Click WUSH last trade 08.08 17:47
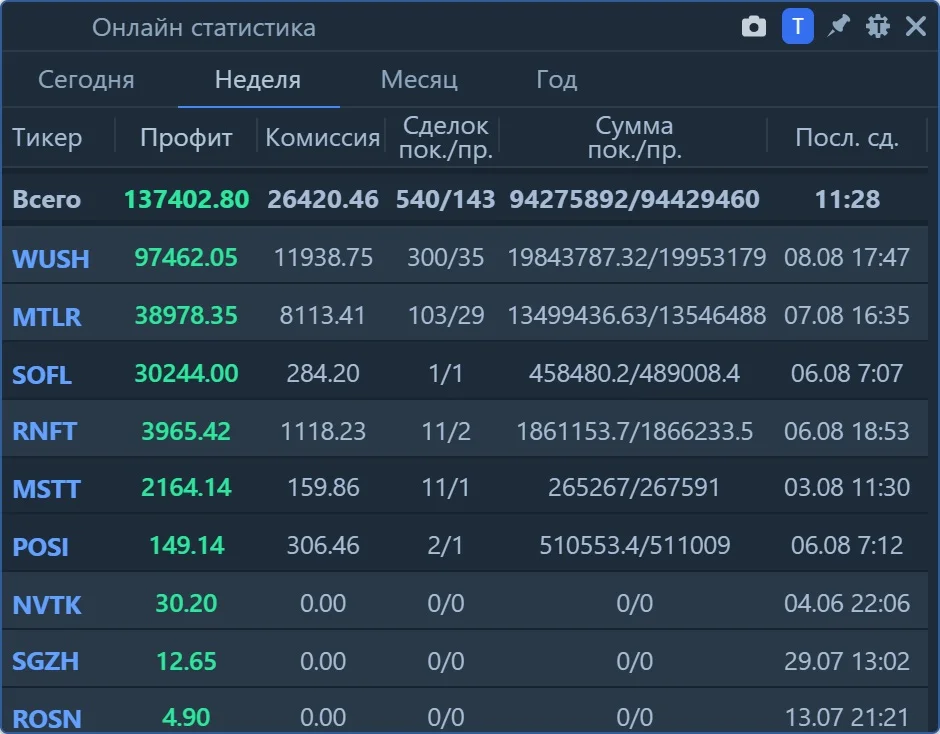The image size is (940, 734). coord(846,257)
